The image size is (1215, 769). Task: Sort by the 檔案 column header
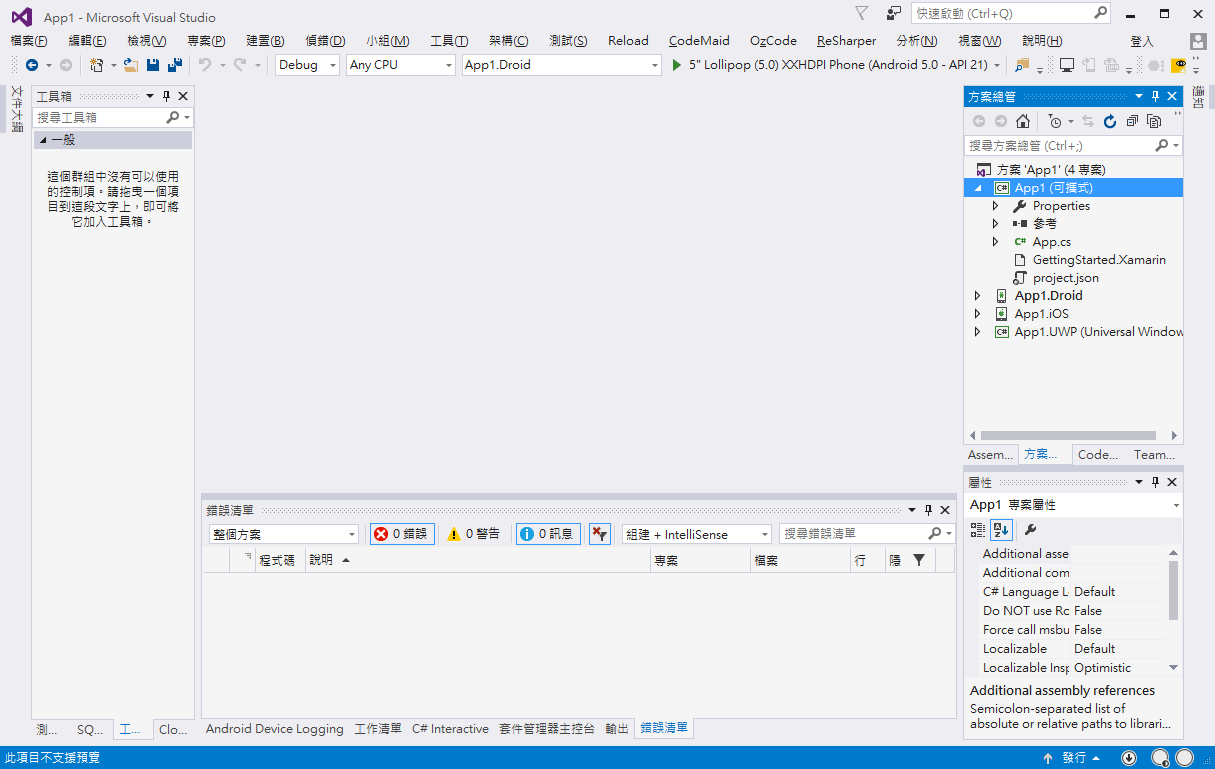click(x=801, y=560)
